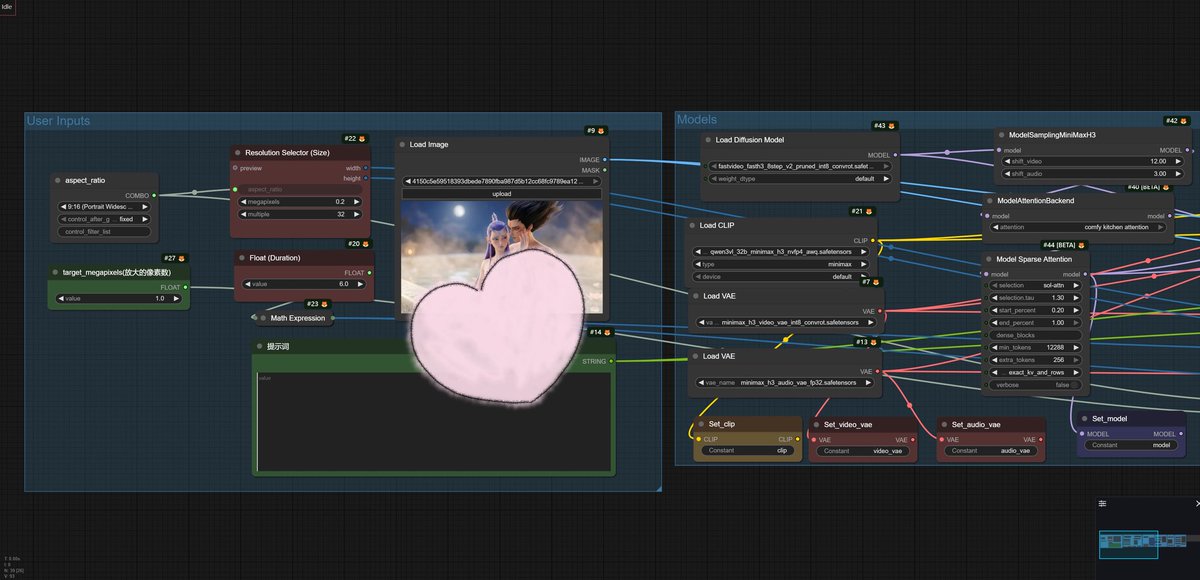Screen dimensions: 1200x580
Task: Select next image file in Load Image
Action: coord(597,181)
